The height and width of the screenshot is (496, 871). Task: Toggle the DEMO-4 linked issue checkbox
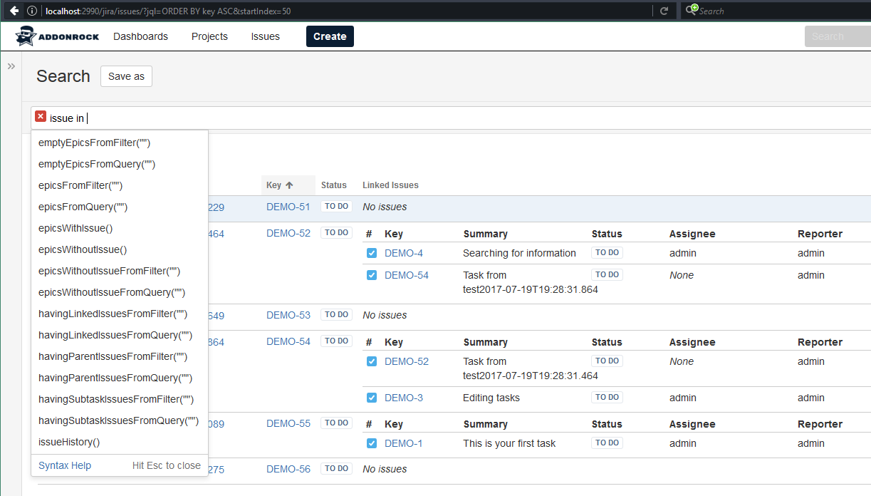click(372, 253)
